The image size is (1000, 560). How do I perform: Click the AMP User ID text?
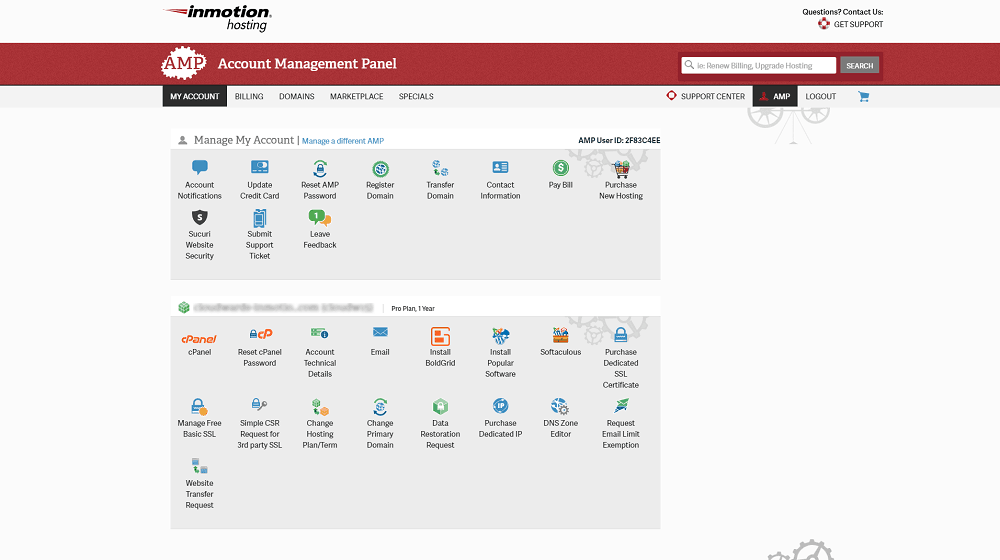[619, 140]
